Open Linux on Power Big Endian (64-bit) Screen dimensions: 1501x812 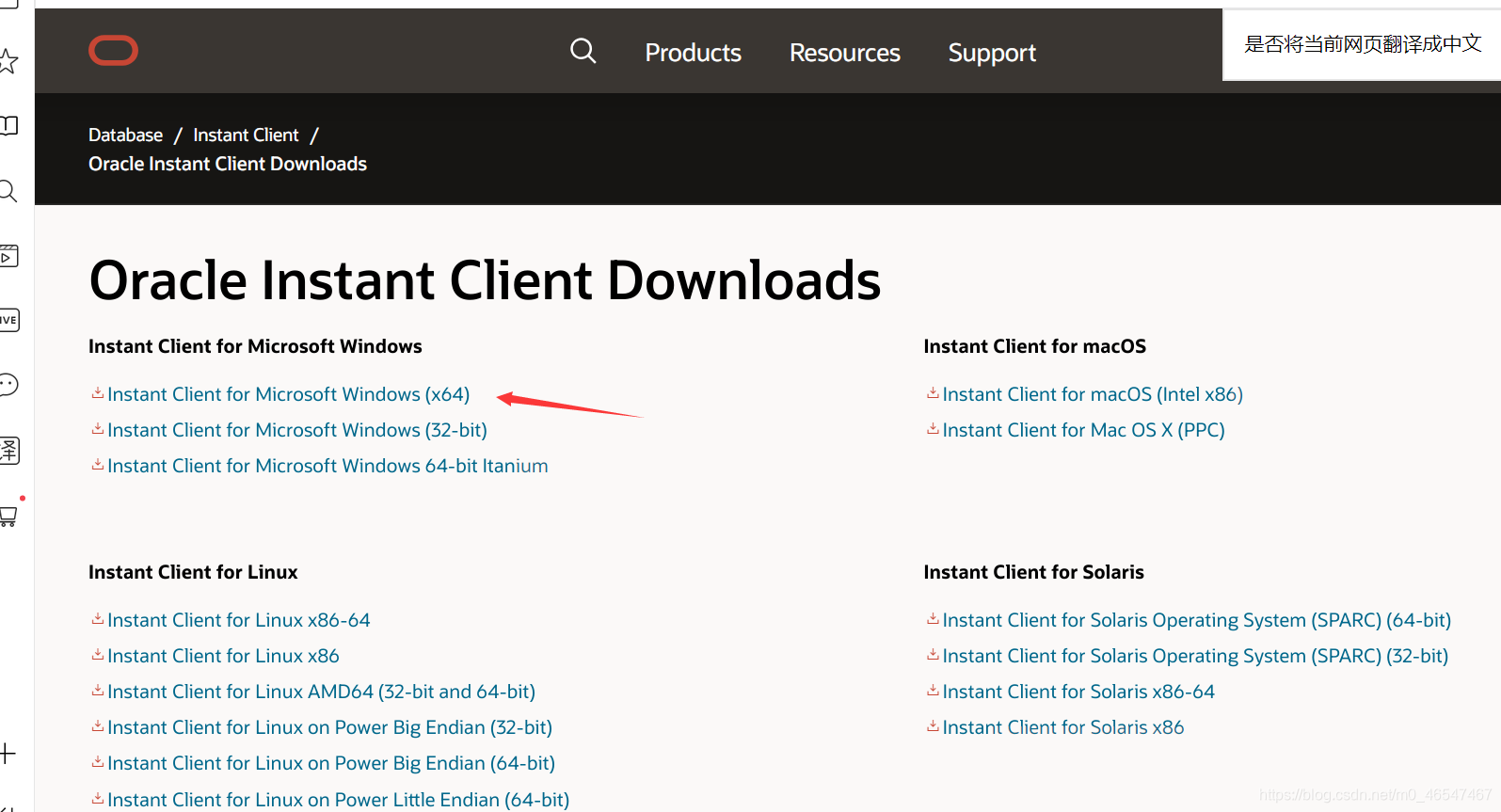tap(331, 763)
